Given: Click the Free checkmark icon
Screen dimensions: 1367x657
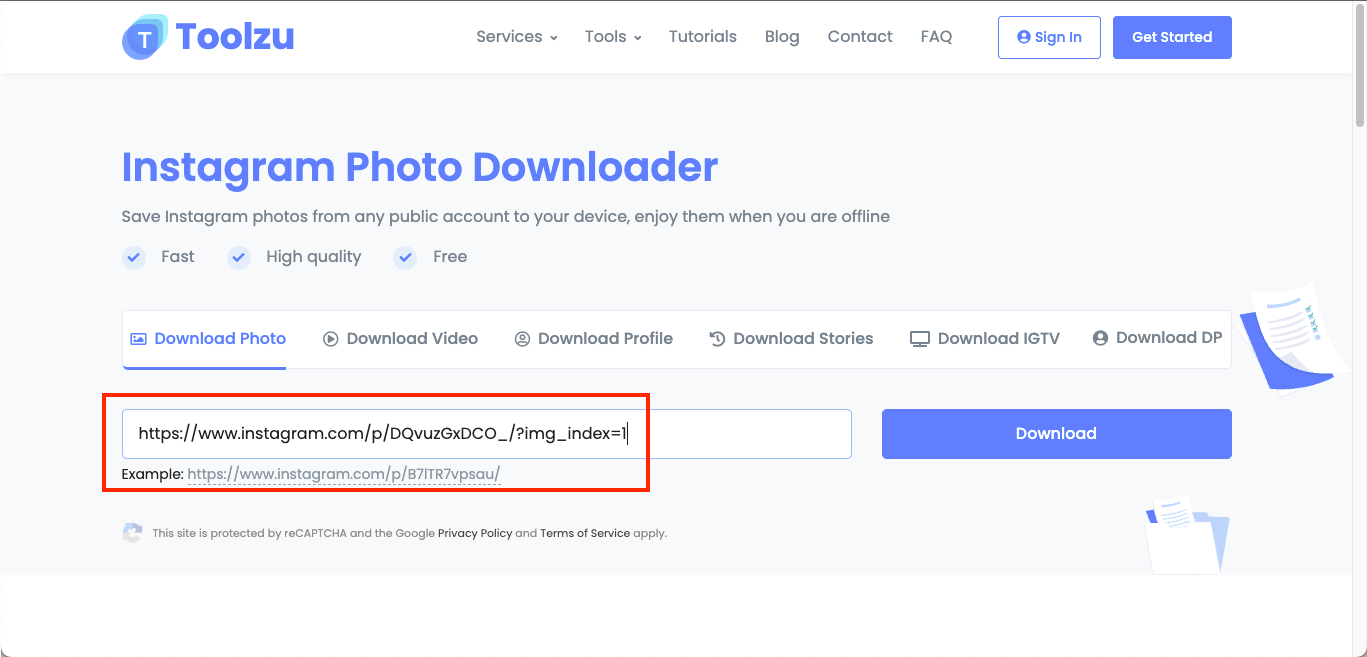Looking at the screenshot, I should (405, 258).
